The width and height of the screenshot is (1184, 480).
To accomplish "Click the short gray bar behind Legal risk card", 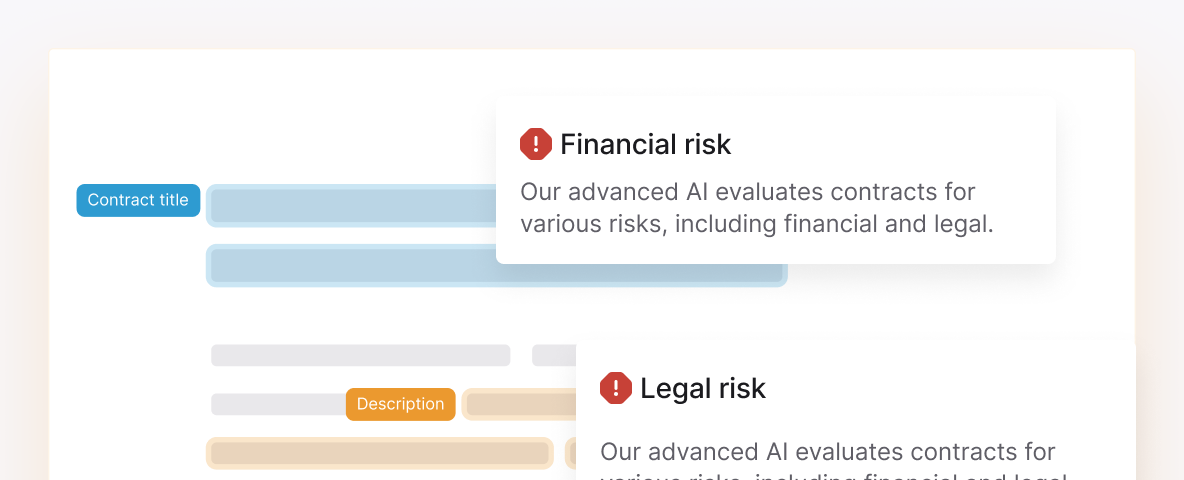I will coord(554,355).
